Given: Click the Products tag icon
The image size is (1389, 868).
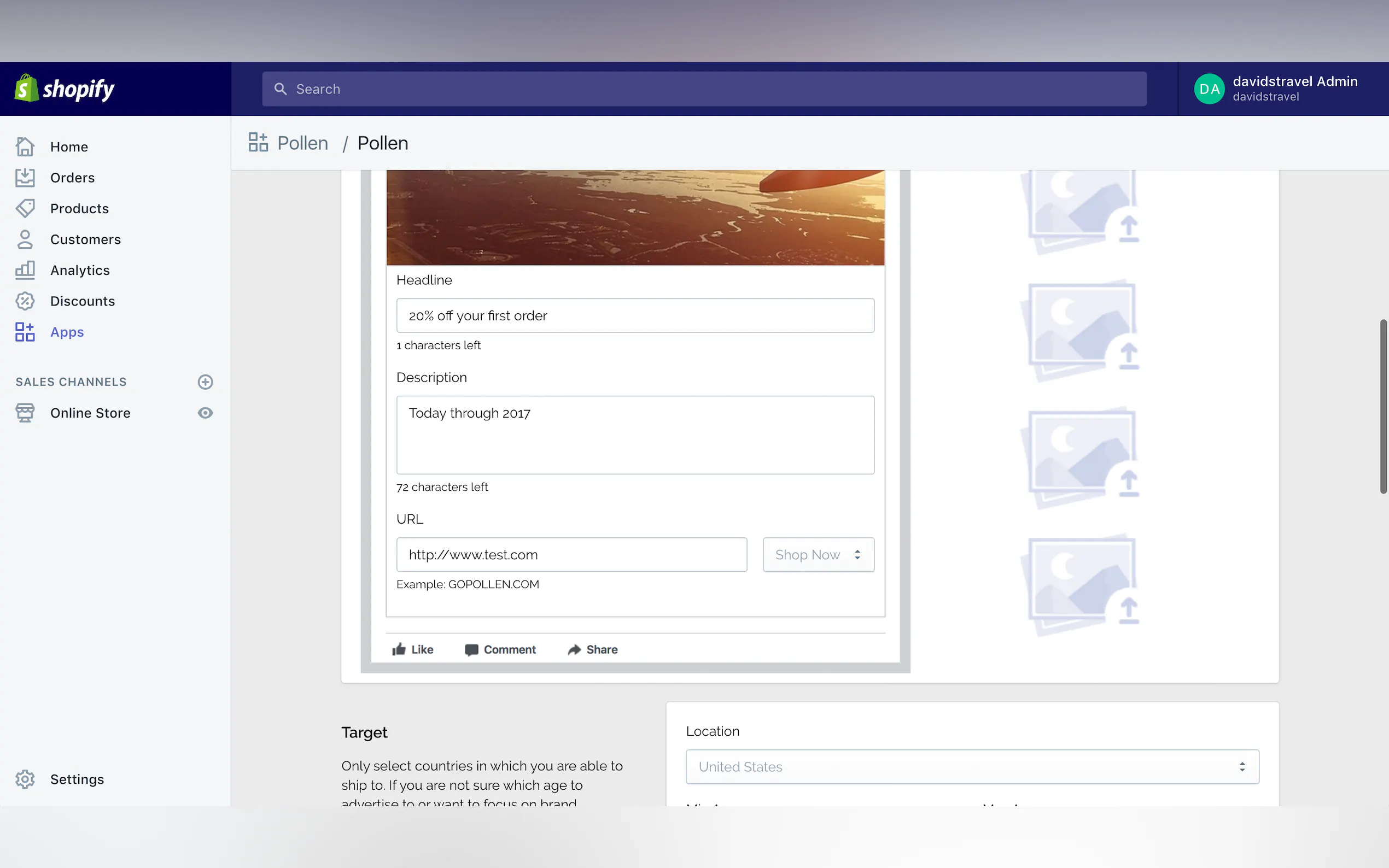Looking at the screenshot, I should (25, 208).
